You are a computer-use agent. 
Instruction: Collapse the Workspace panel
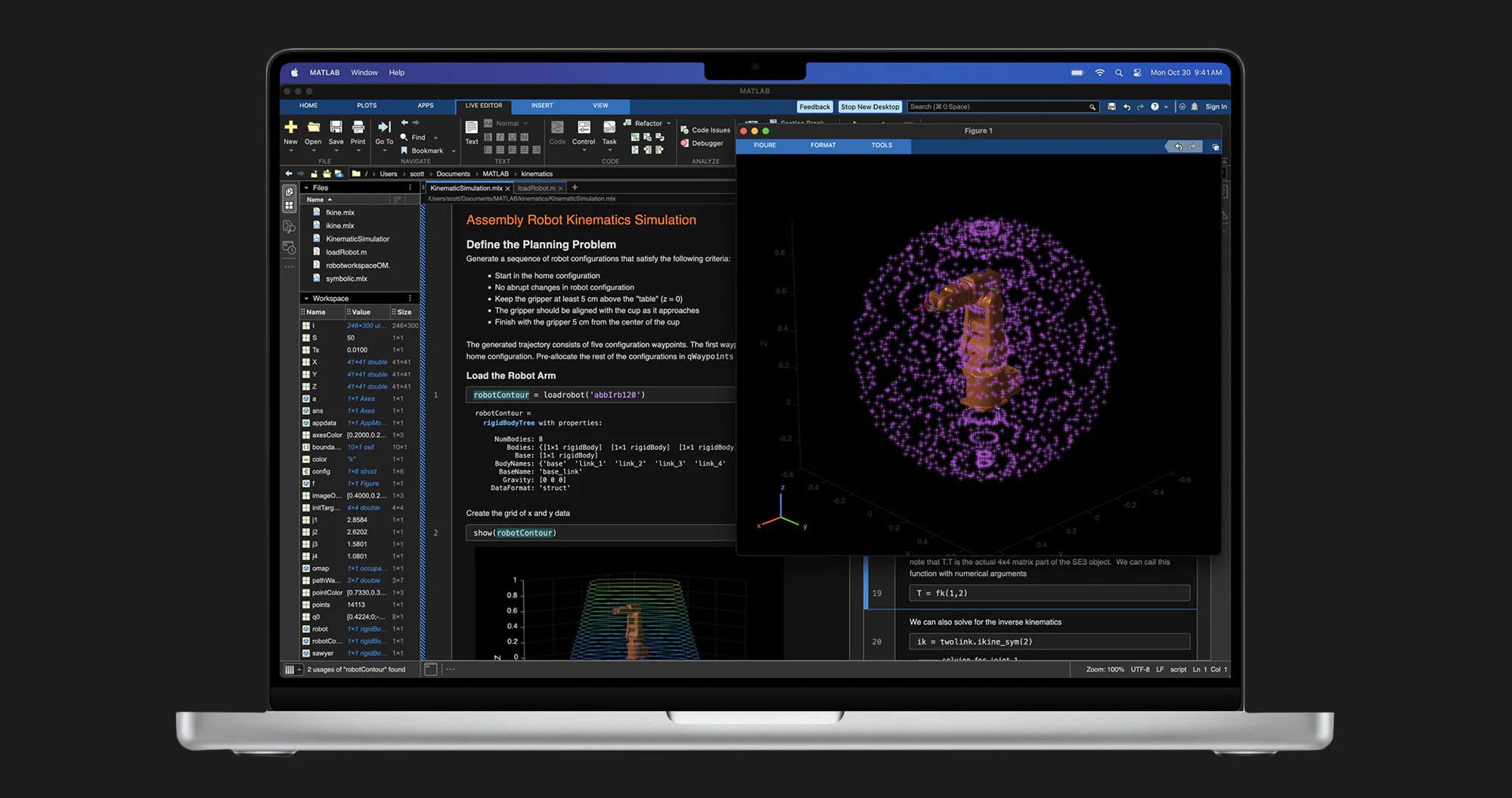pos(306,299)
